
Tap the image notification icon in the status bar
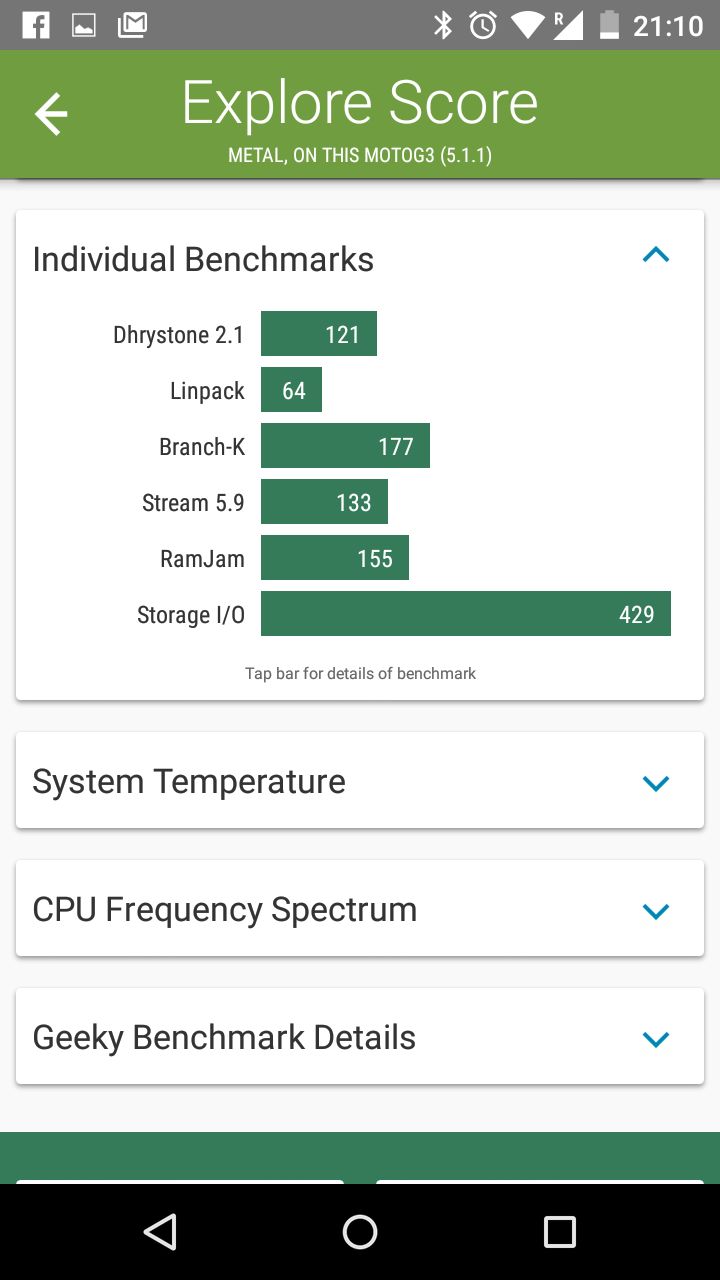pyautogui.click(x=84, y=25)
